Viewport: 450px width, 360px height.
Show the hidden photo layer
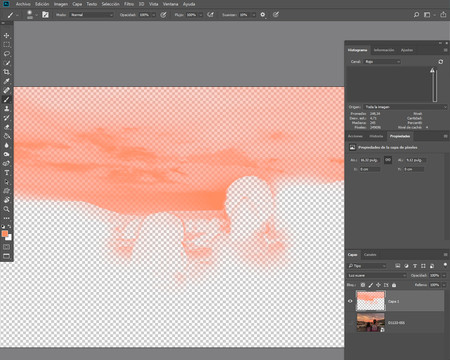(350, 323)
